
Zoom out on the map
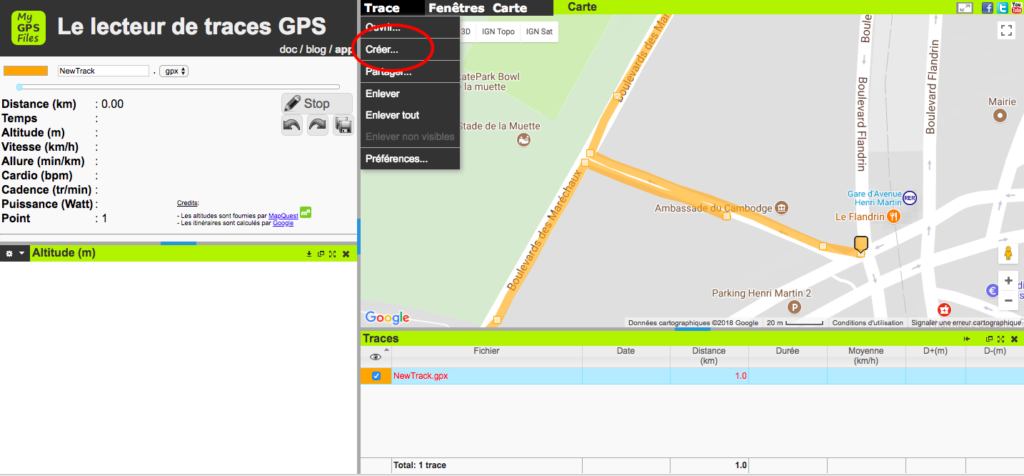pos(1008,300)
